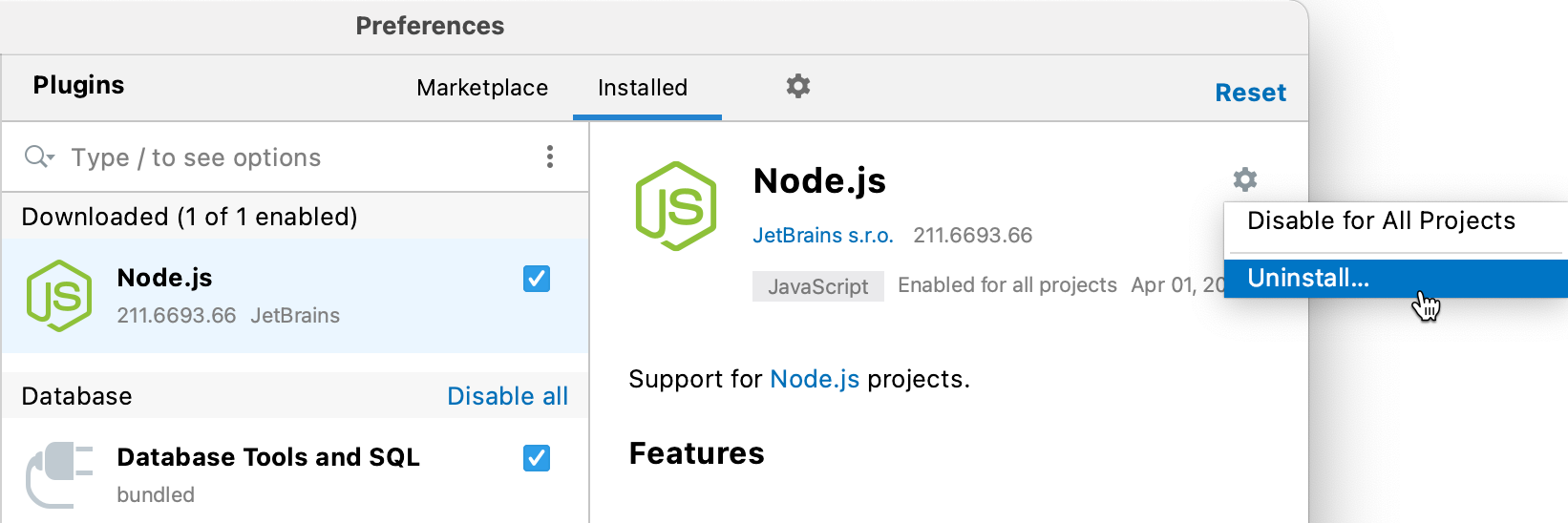
Task: Select Uninstall... from the popup menu
Action: [x=1308, y=279]
